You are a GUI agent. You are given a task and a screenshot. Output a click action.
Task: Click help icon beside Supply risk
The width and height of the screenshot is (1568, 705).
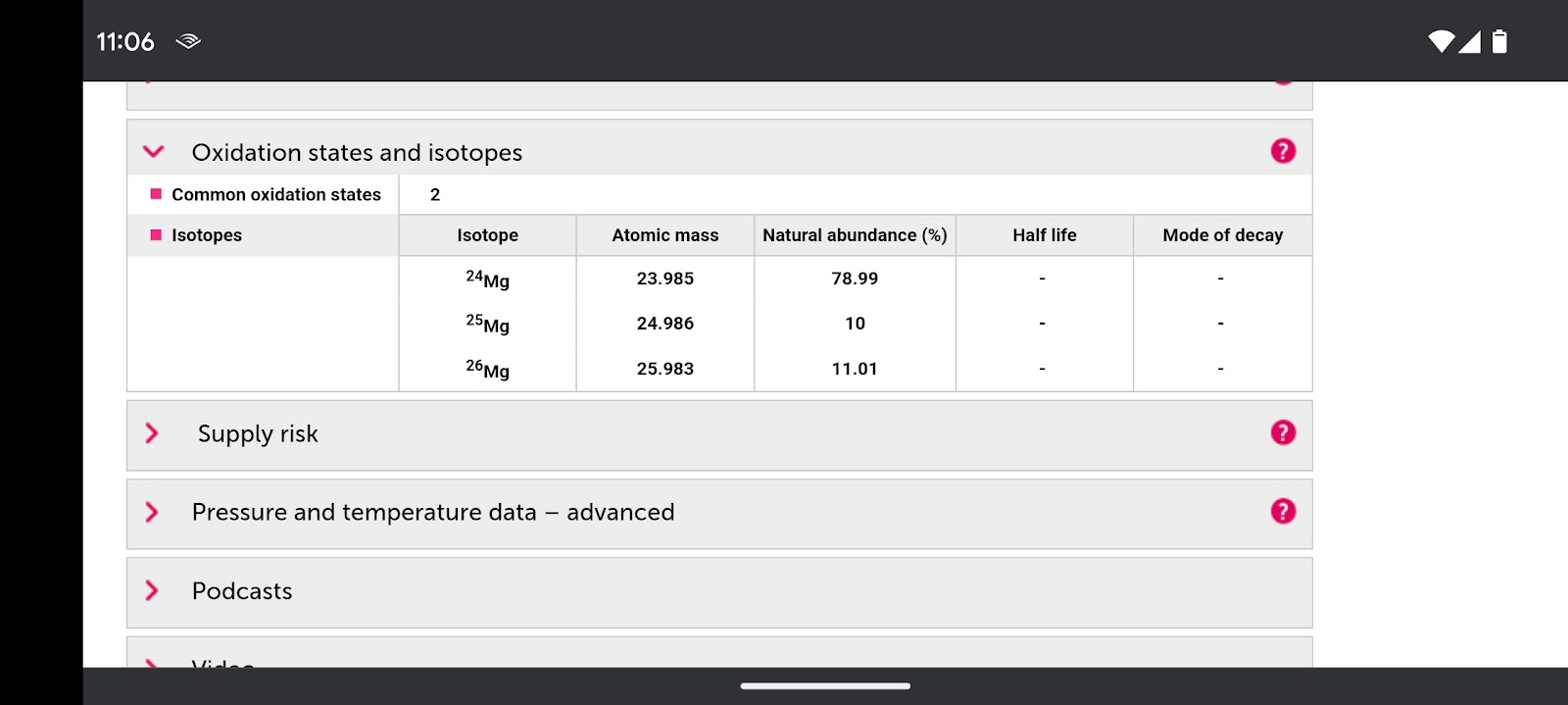(1283, 432)
